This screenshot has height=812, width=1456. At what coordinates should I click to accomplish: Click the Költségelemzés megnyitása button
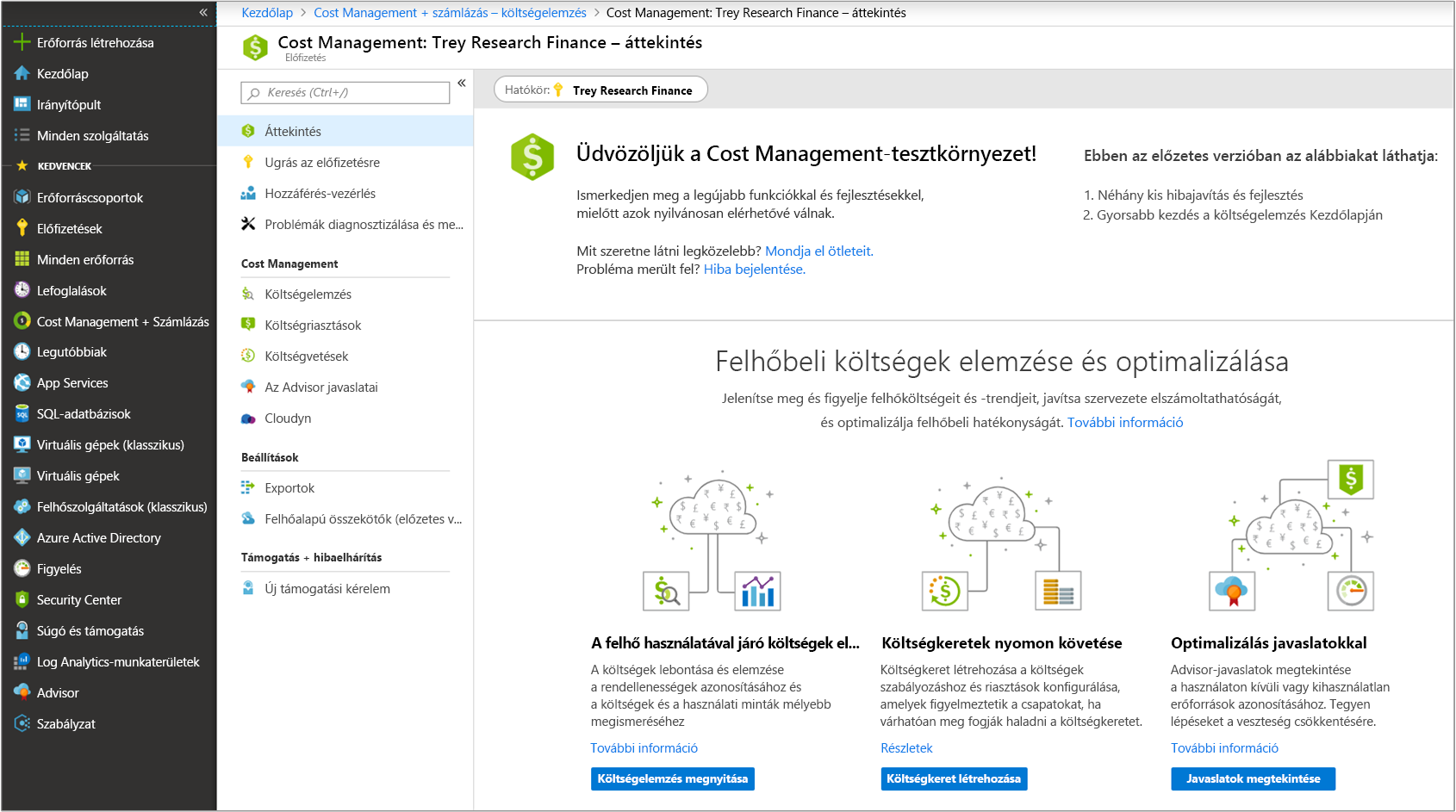673,778
